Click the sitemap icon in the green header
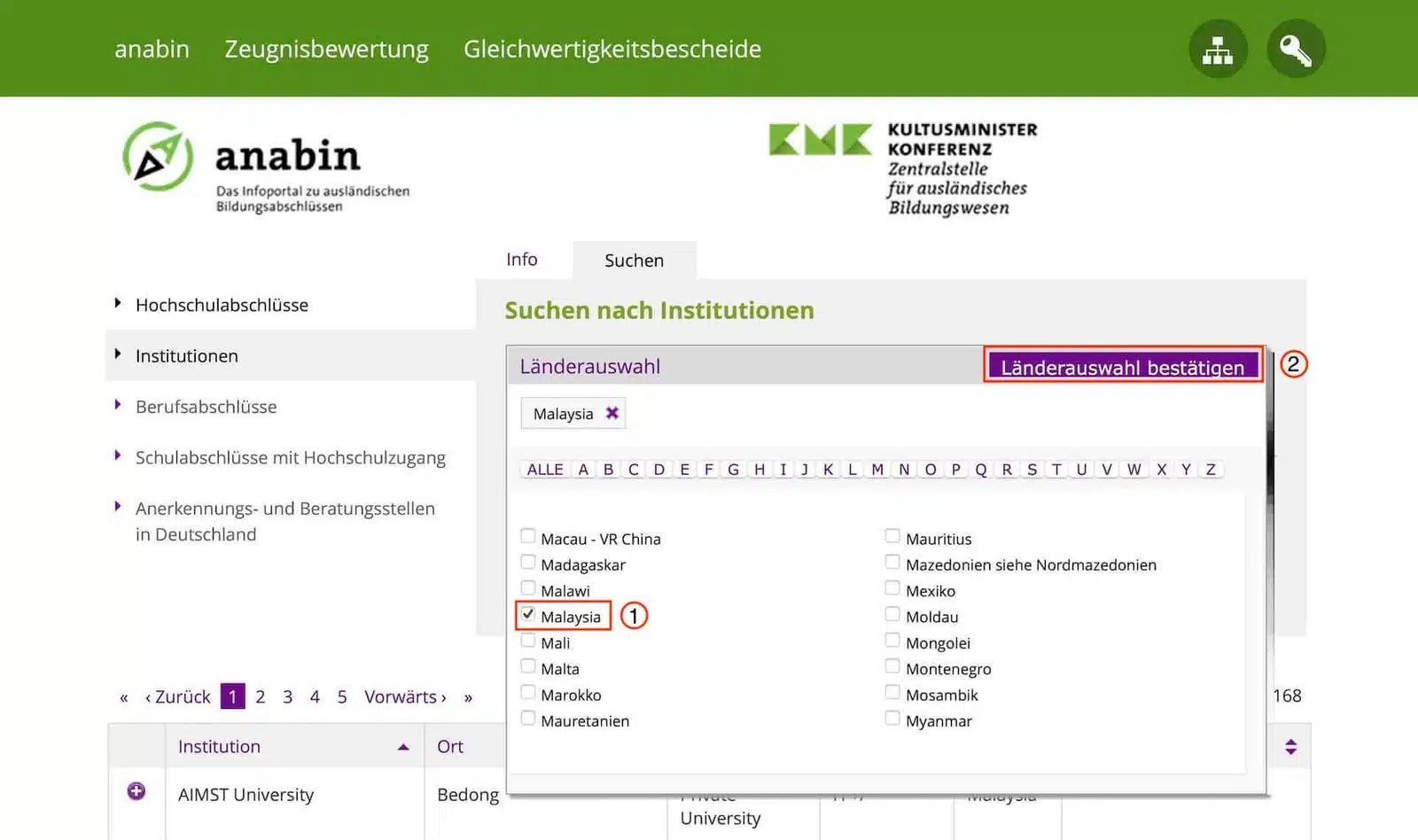Viewport: 1418px width, 840px height. click(1218, 49)
